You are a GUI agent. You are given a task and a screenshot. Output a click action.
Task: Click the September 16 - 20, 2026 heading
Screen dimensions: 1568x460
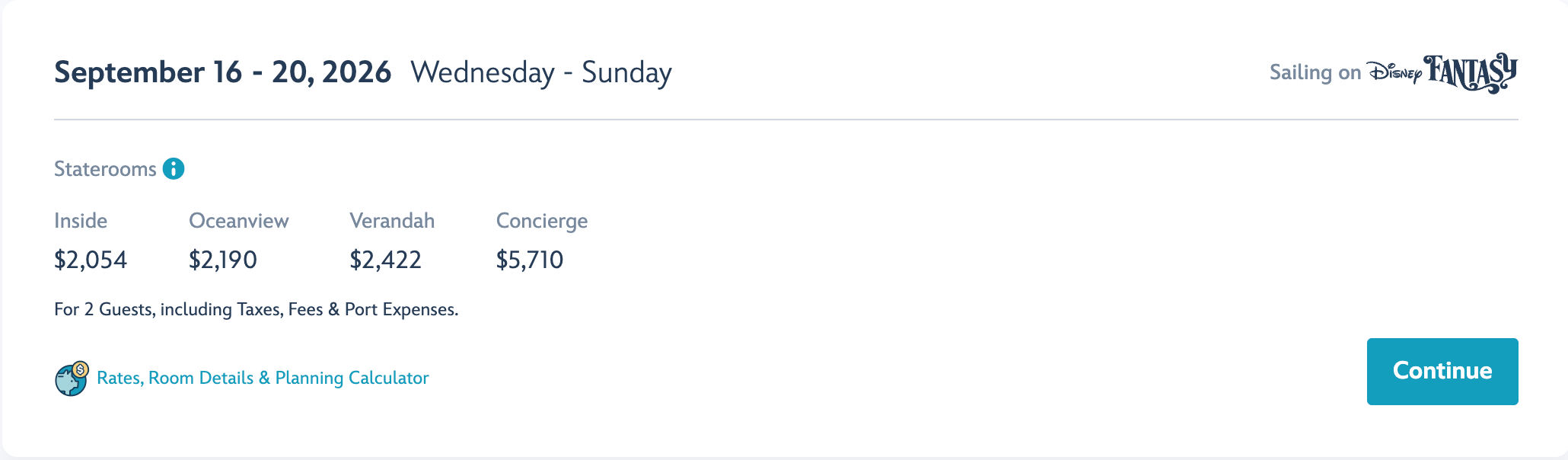[x=222, y=72]
